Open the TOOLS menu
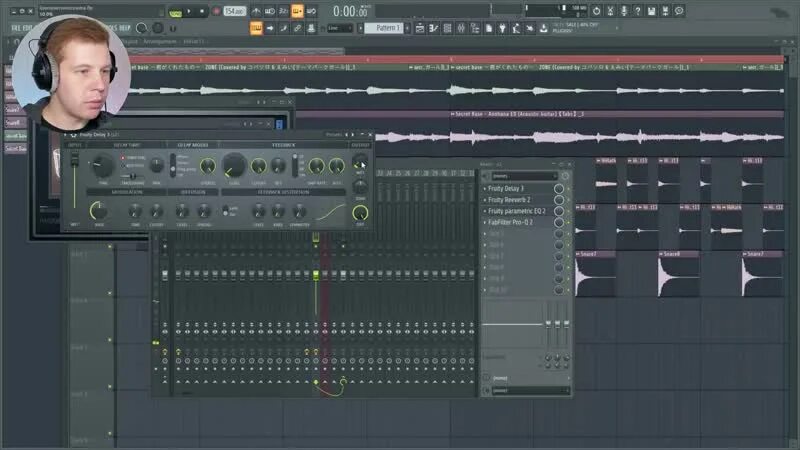This screenshot has width=800, height=450. (111, 28)
